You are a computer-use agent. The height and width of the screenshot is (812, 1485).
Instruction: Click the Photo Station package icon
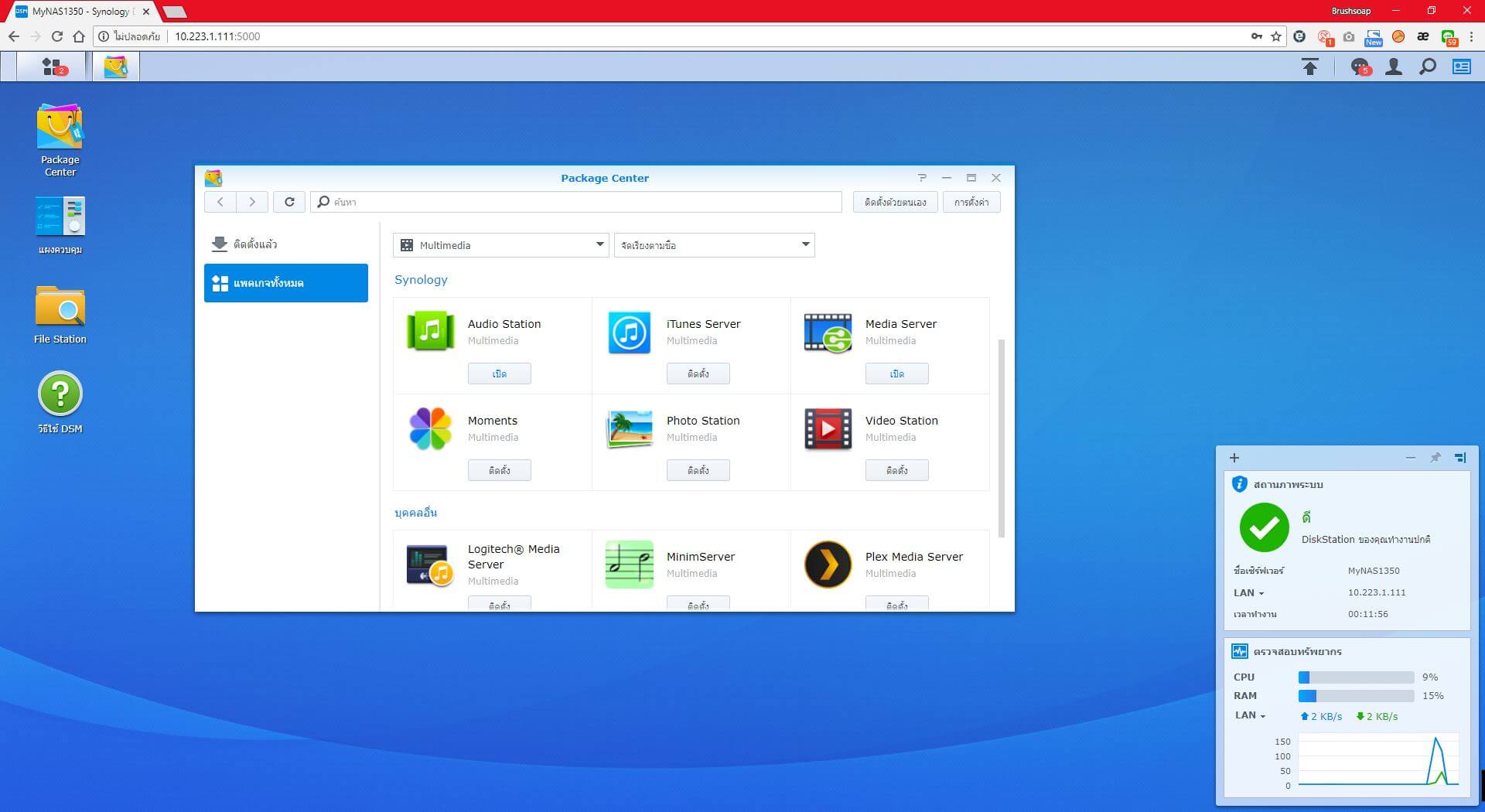pyautogui.click(x=629, y=429)
